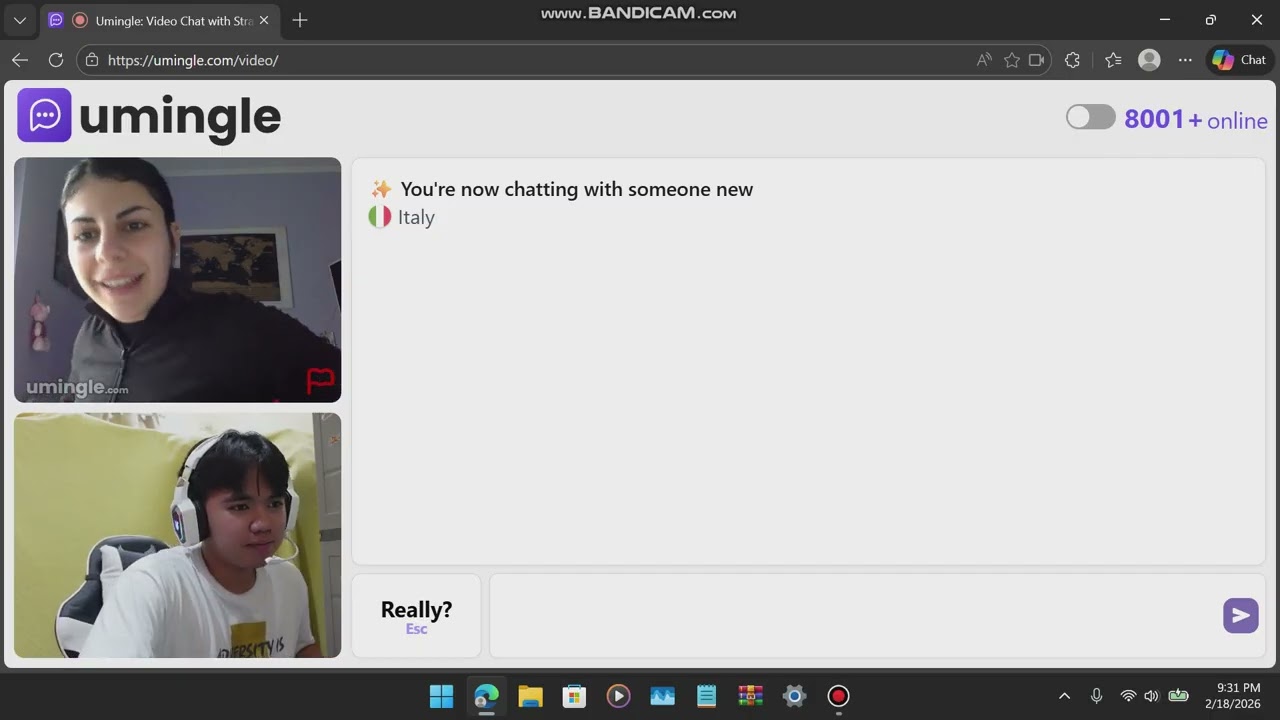Click "You're now chatting with someone new" text
The image size is (1280, 720).
pyautogui.click(x=577, y=189)
